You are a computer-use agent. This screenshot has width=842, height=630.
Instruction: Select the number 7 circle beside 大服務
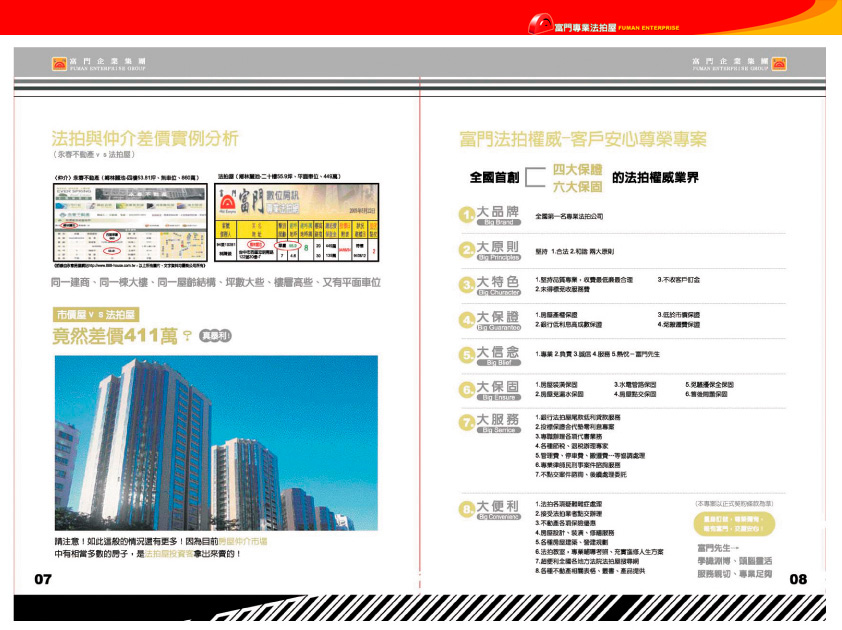click(x=466, y=423)
